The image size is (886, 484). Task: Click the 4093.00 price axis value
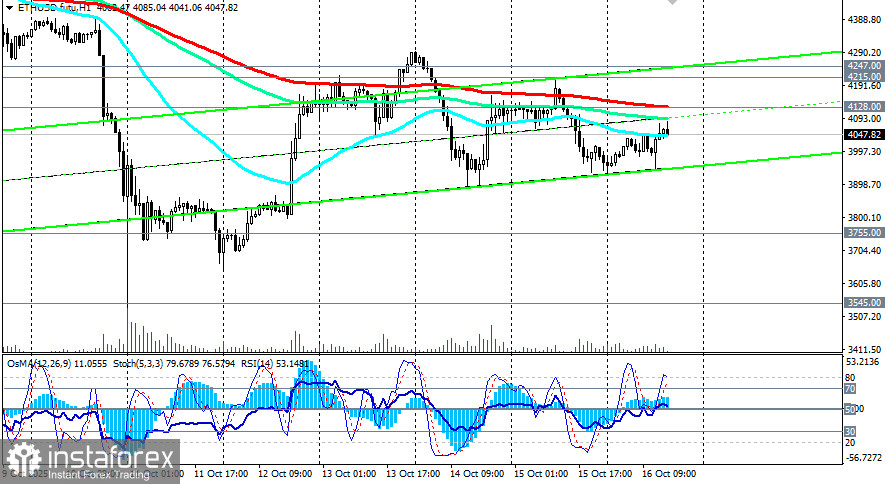pyautogui.click(x=865, y=119)
